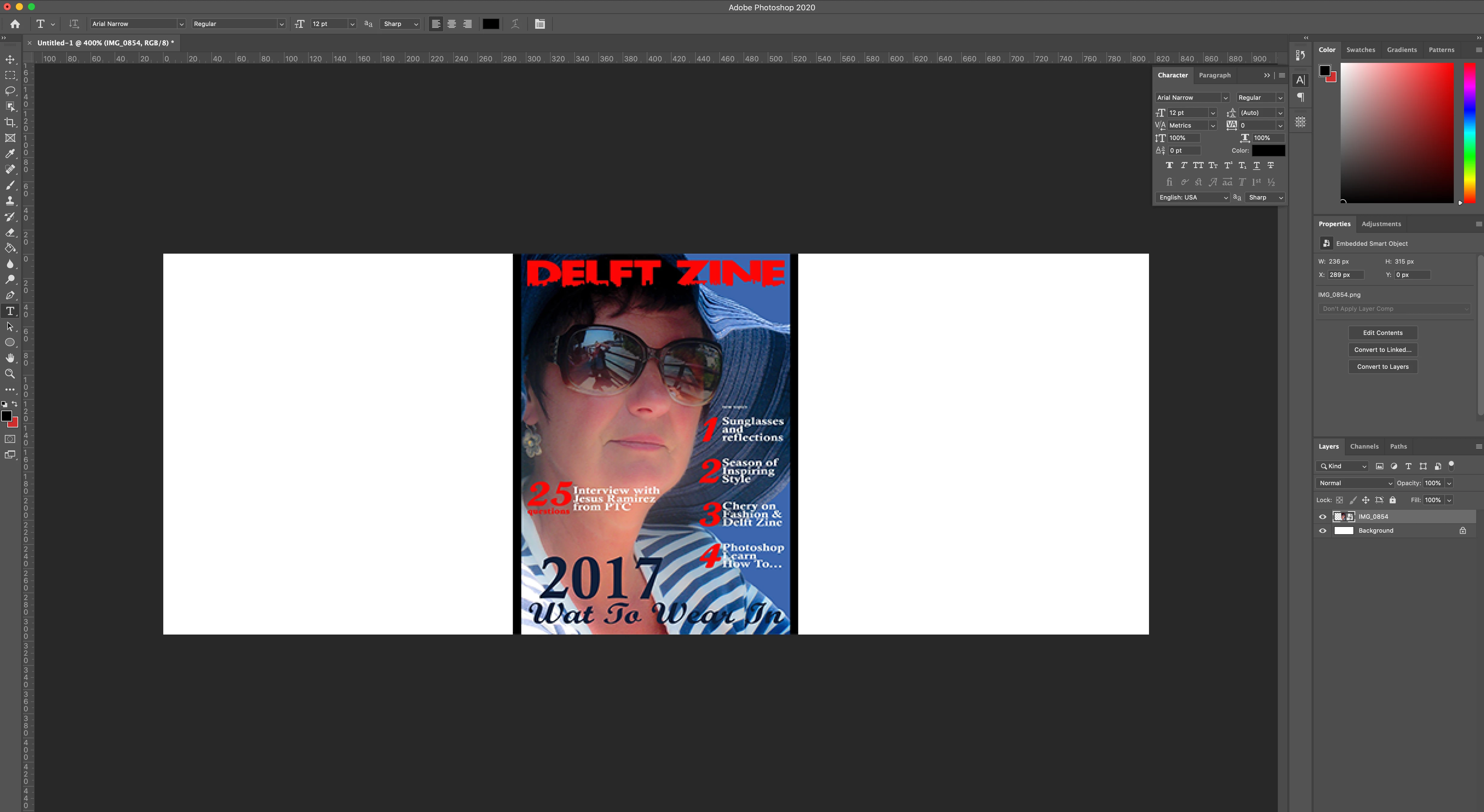1484x812 pixels.
Task: Click the Edit Contents button
Action: 1382,333
